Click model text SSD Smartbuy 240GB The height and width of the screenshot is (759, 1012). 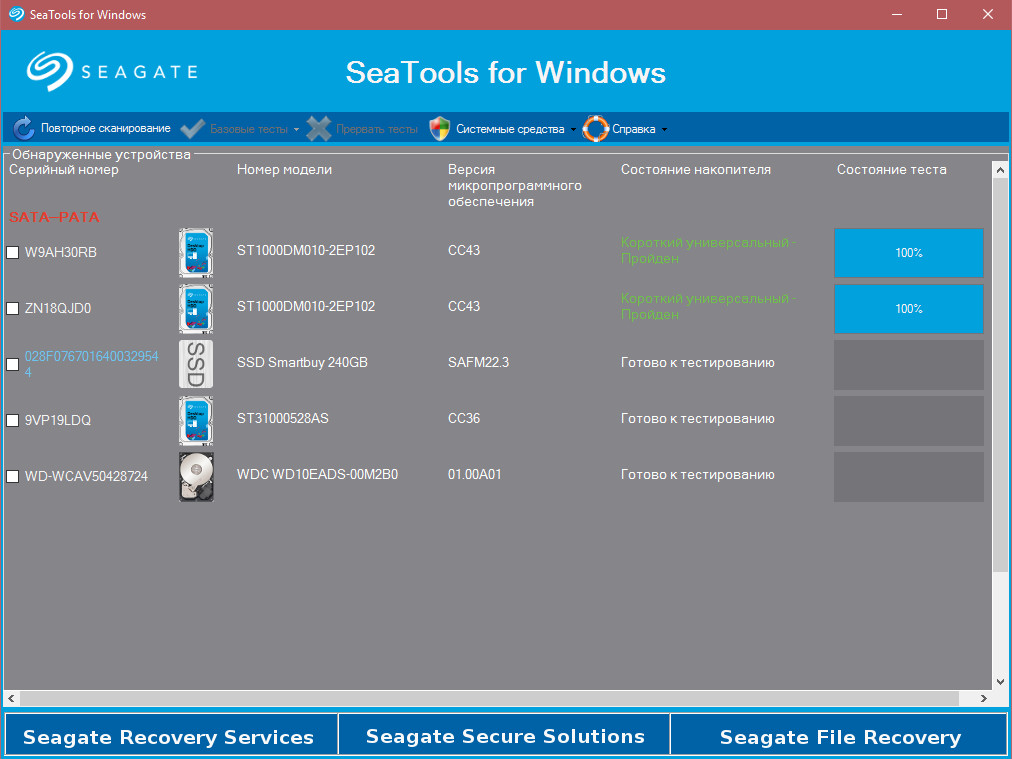pyautogui.click(x=302, y=362)
